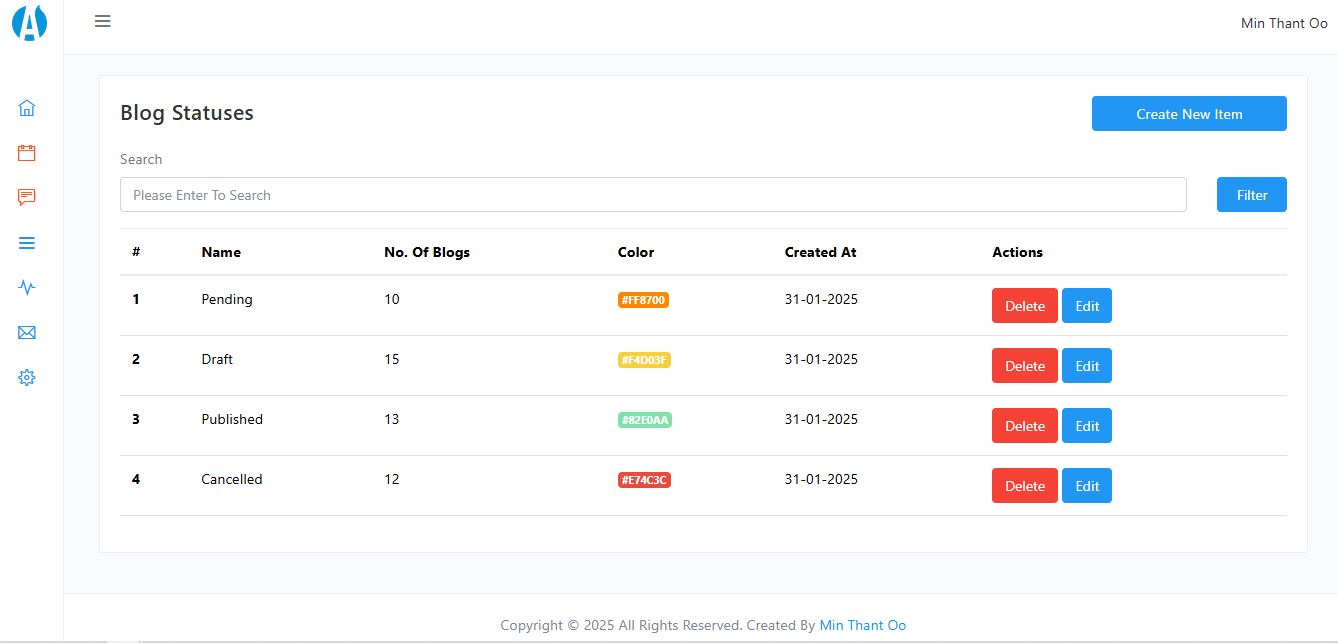Open Min Thant Oo user menu
This screenshot has width=1338, height=643.
click(x=1284, y=23)
